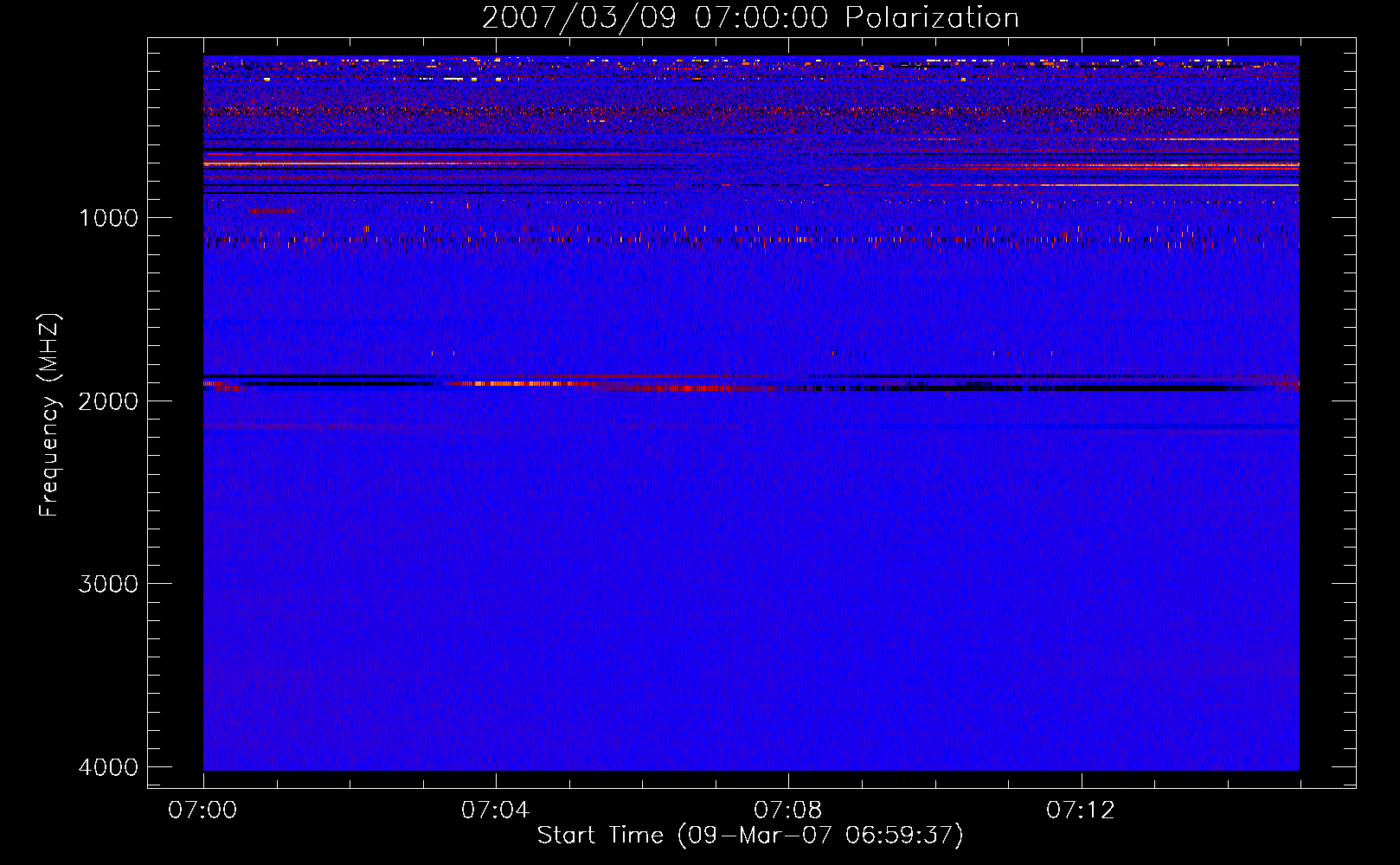
Task: Click the 07:12 time tick label
Action: pyautogui.click(x=1081, y=811)
